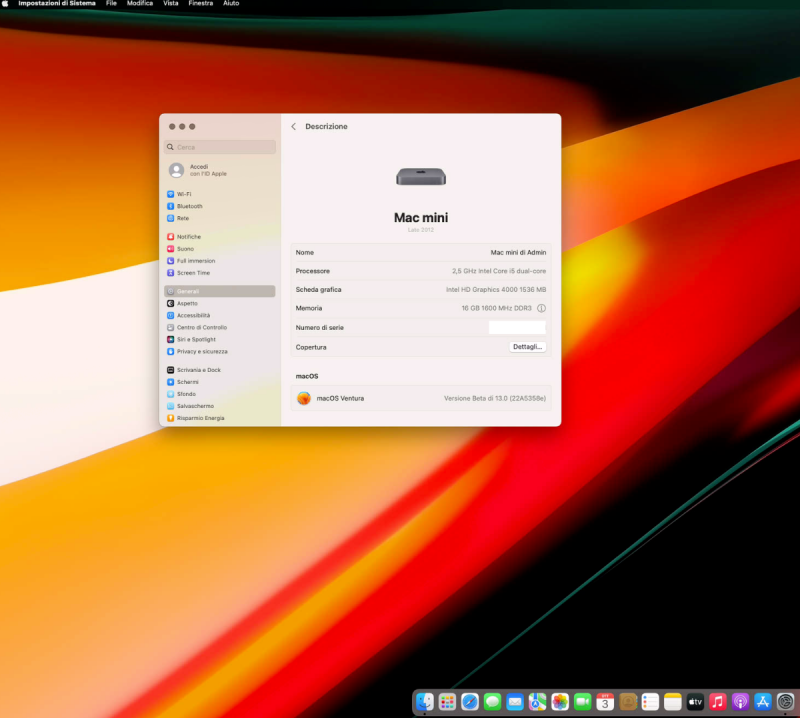Open Privacy e sicurezza pane
Image resolution: width=800 pixels, height=718 pixels.
[x=201, y=351]
